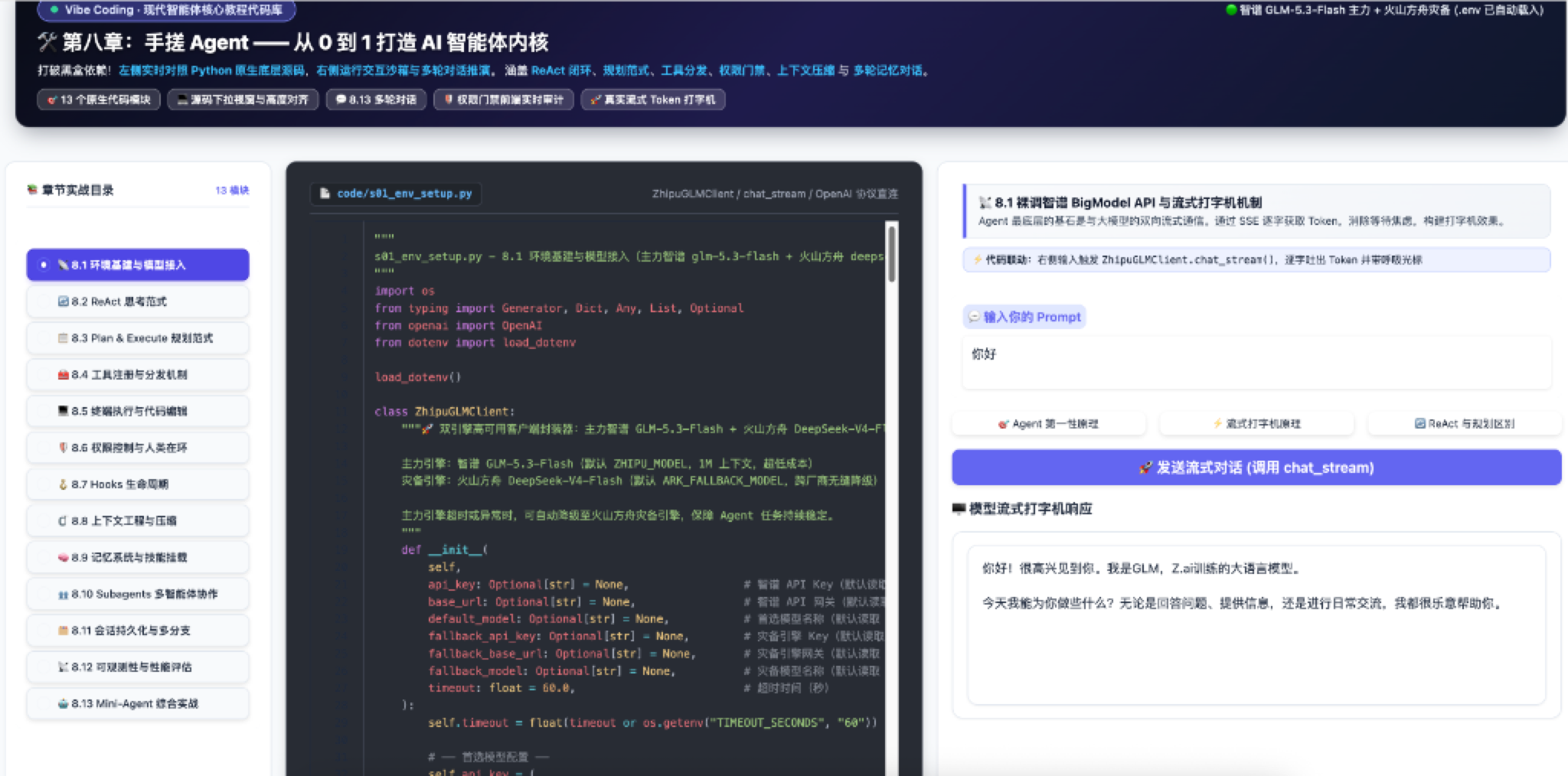The image size is (1568, 776).
Task: Click the 'load_dotenv()' code line
Action: pos(417,377)
